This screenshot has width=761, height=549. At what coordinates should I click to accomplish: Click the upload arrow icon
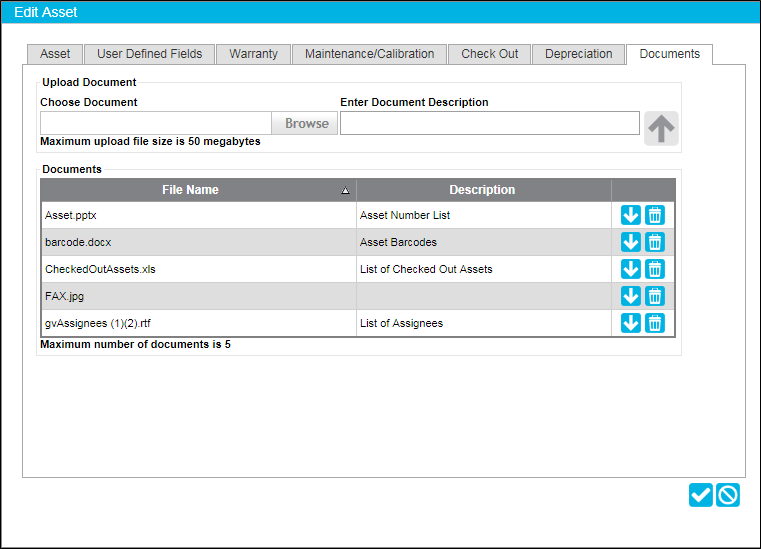click(x=661, y=128)
